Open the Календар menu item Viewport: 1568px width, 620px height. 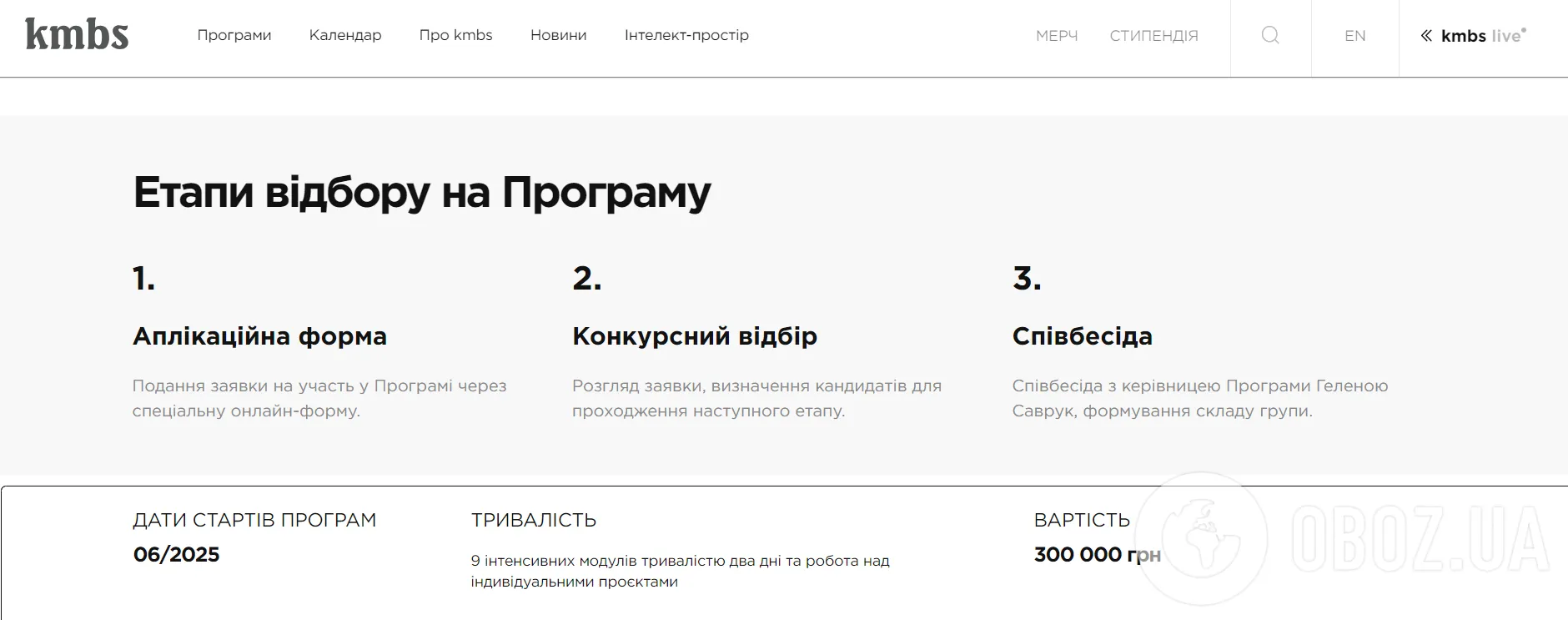(345, 35)
